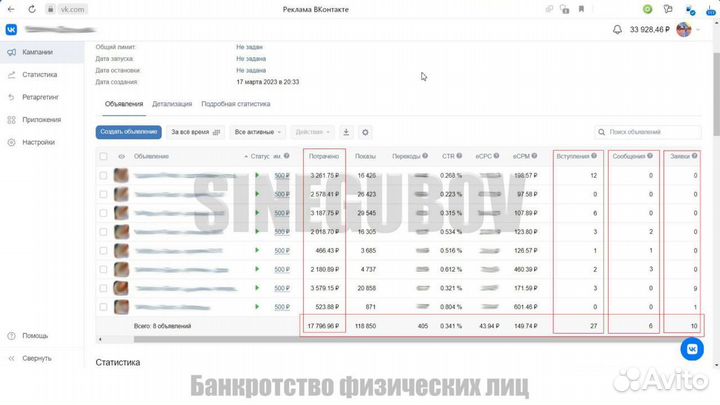Toggle status play icon in 601.46 ₽ eCPM row
The height and width of the screenshot is (405, 720).
pos(257,307)
